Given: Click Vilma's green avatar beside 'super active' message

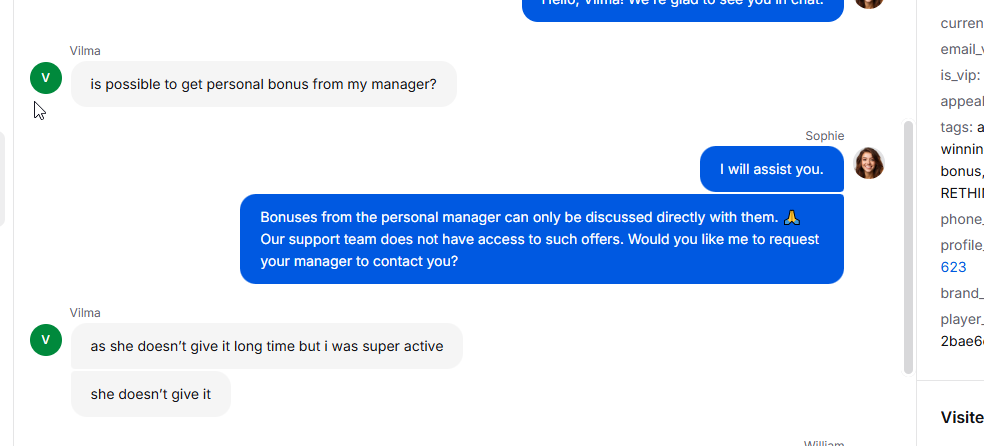Looking at the screenshot, I should [x=46, y=340].
